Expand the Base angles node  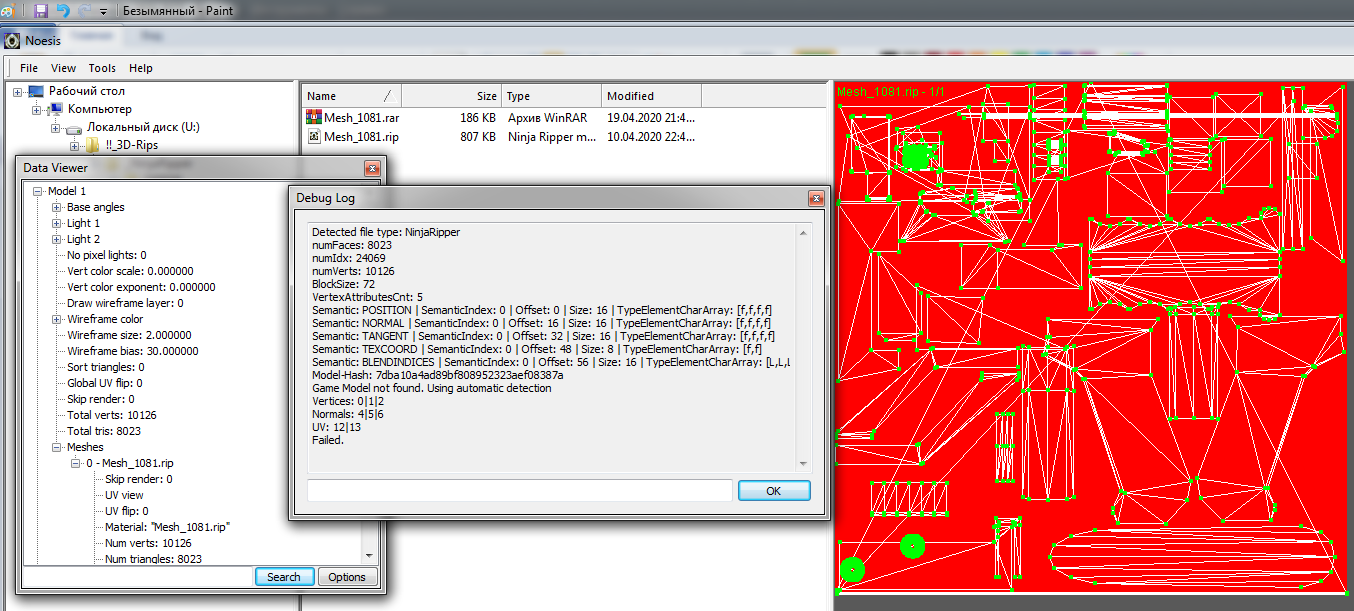click(x=57, y=207)
